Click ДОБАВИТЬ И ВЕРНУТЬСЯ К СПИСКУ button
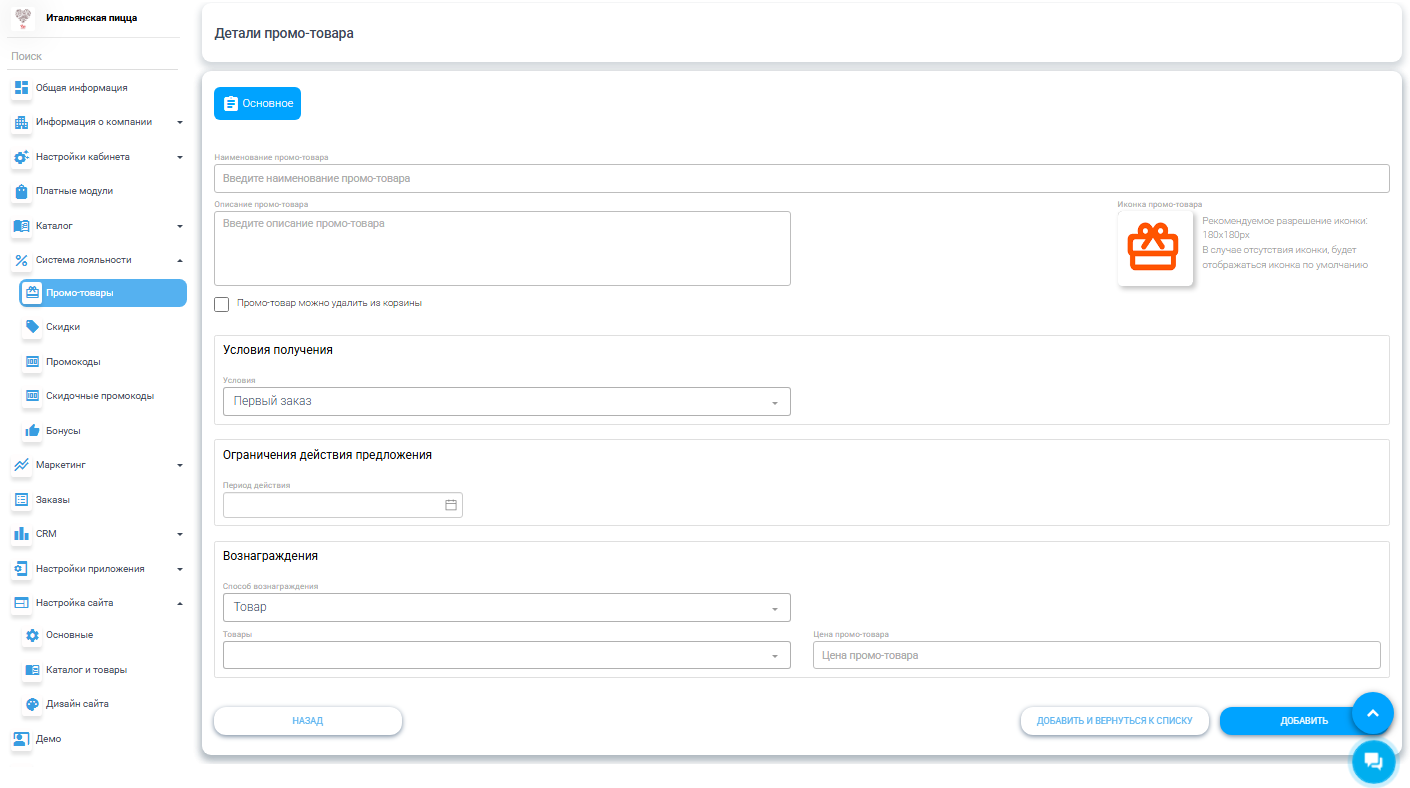Image resolution: width=1410 pixels, height=788 pixels. [x=1114, y=721]
